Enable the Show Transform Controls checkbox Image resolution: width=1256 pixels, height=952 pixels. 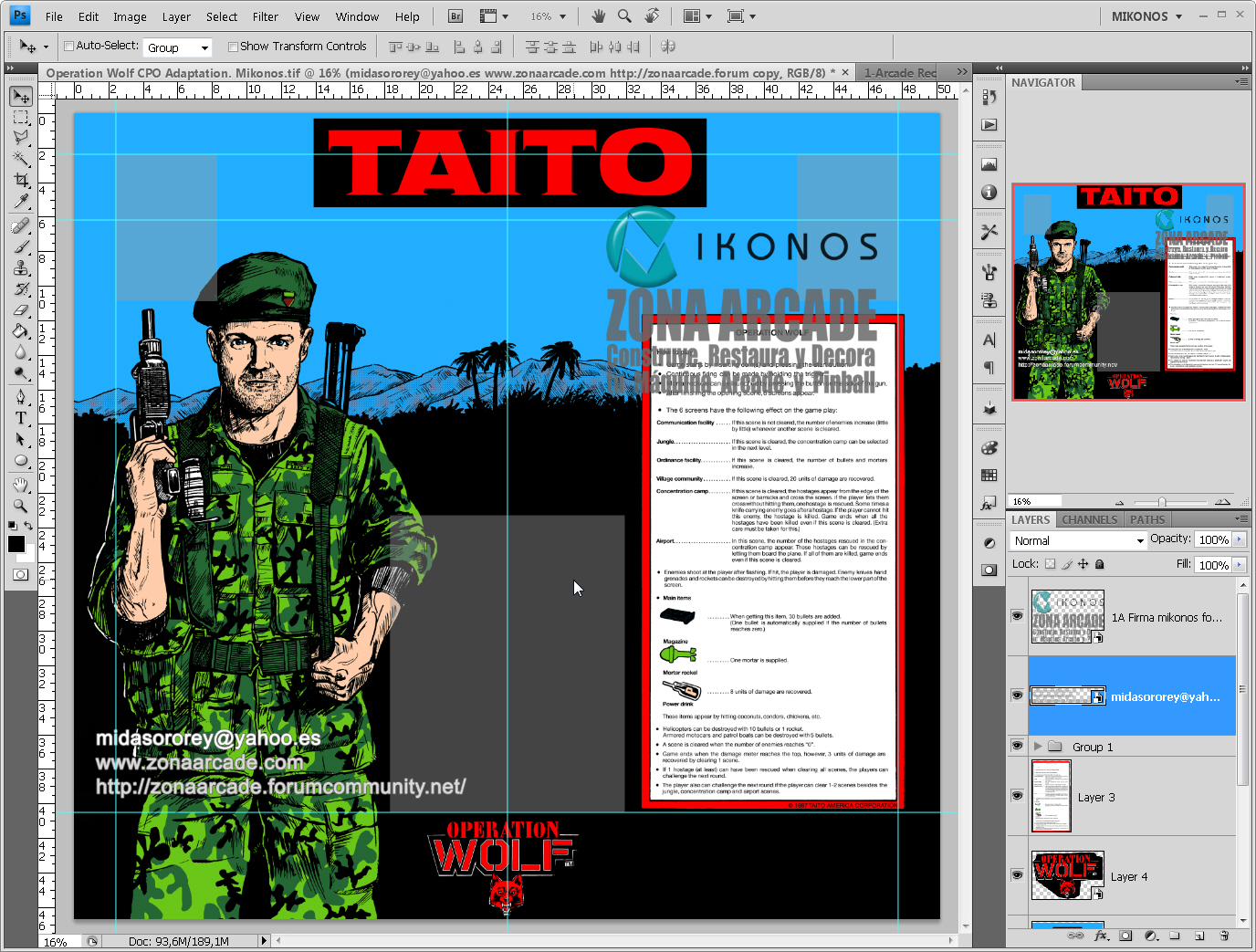234,46
